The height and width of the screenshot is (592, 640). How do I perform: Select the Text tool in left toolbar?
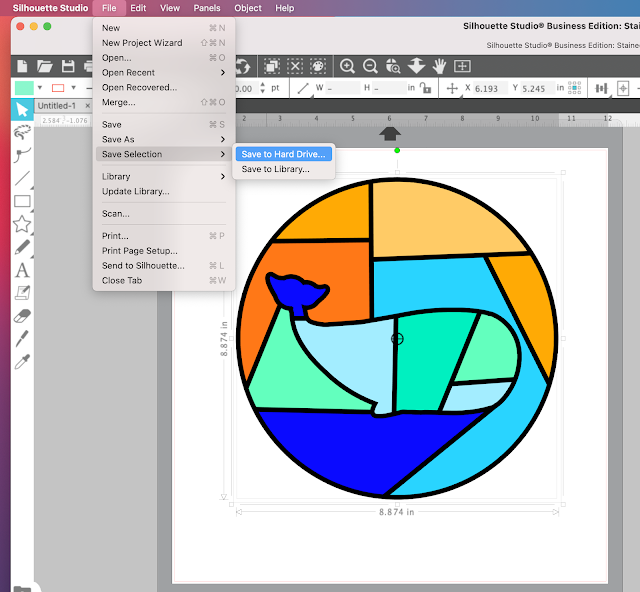22,270
